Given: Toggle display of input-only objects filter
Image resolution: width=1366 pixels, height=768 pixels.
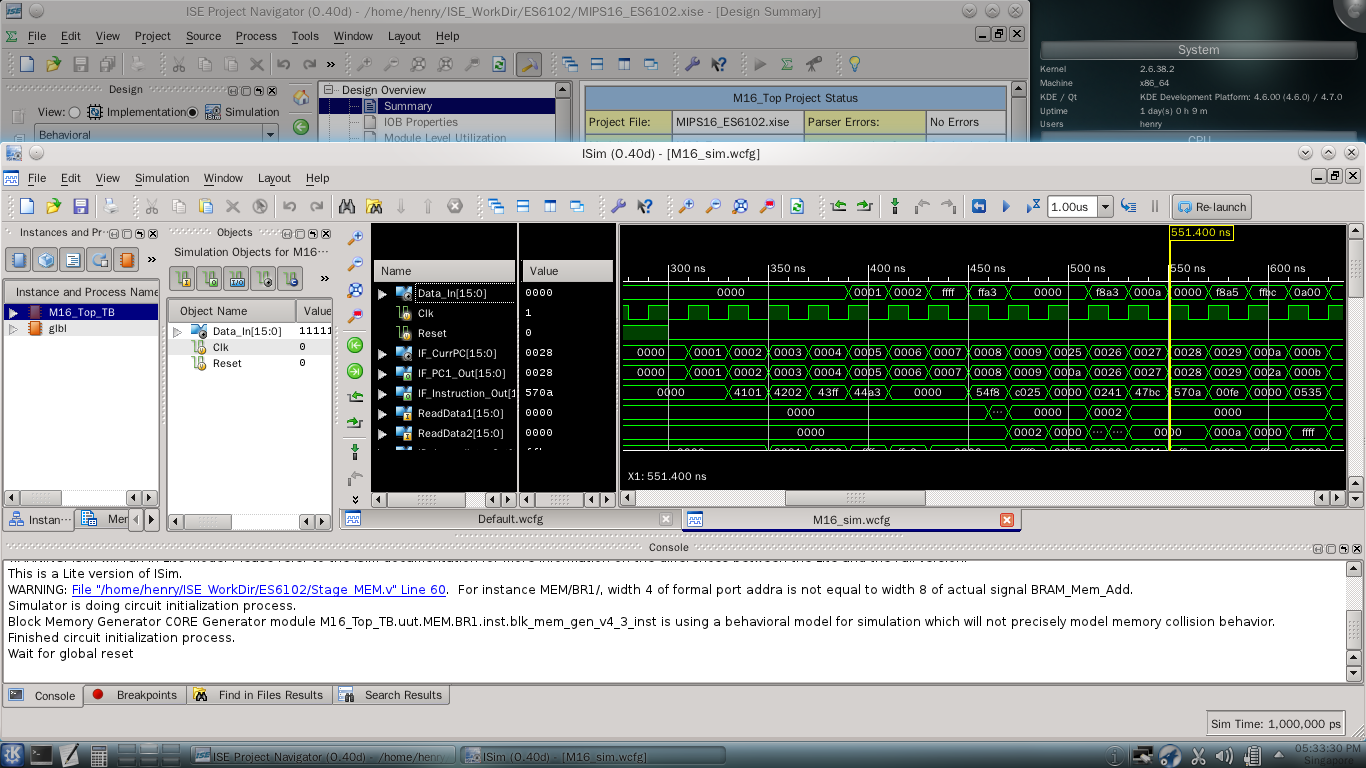Looking at the screenshot, I should tap(183, 278).
